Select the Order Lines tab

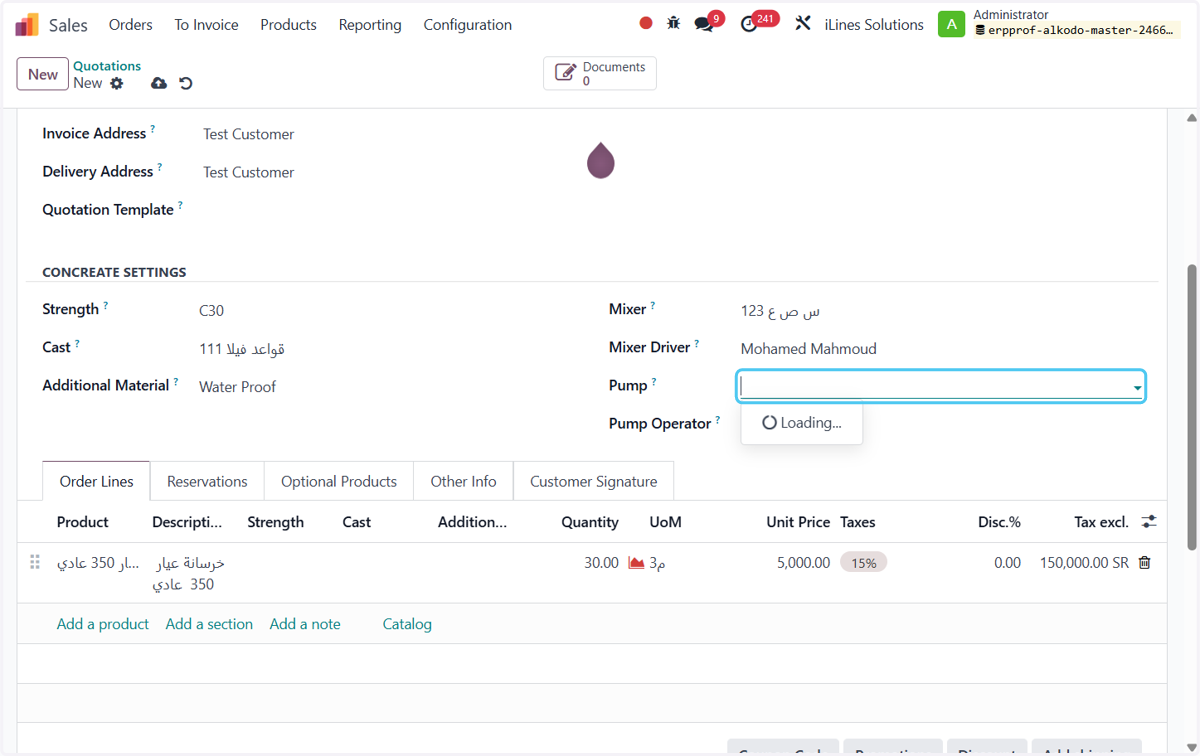click(x=96, y=481)
